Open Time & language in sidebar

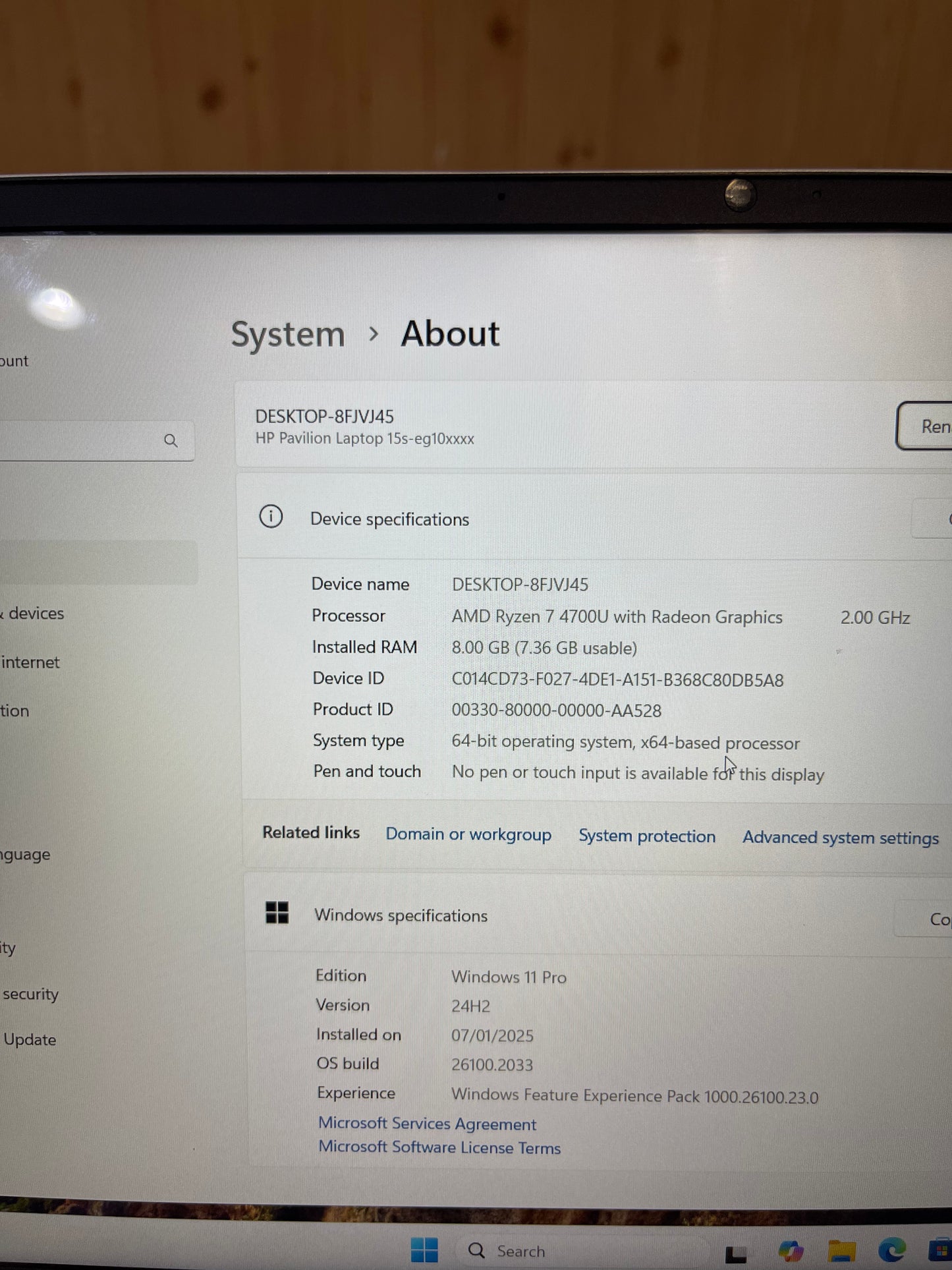coord(25,855)
